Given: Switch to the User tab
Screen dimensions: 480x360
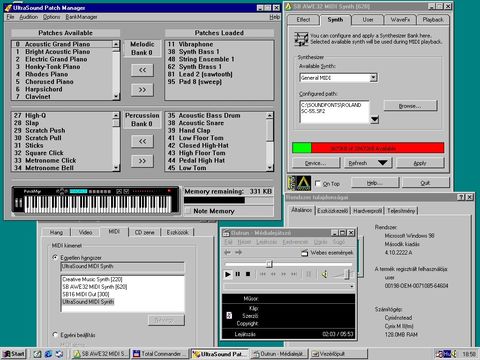Looking at the screenshot, I should [368, 20].
